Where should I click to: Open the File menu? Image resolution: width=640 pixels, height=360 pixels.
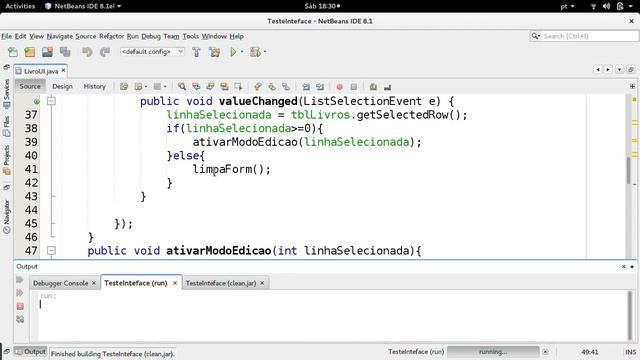click(7, 36)
